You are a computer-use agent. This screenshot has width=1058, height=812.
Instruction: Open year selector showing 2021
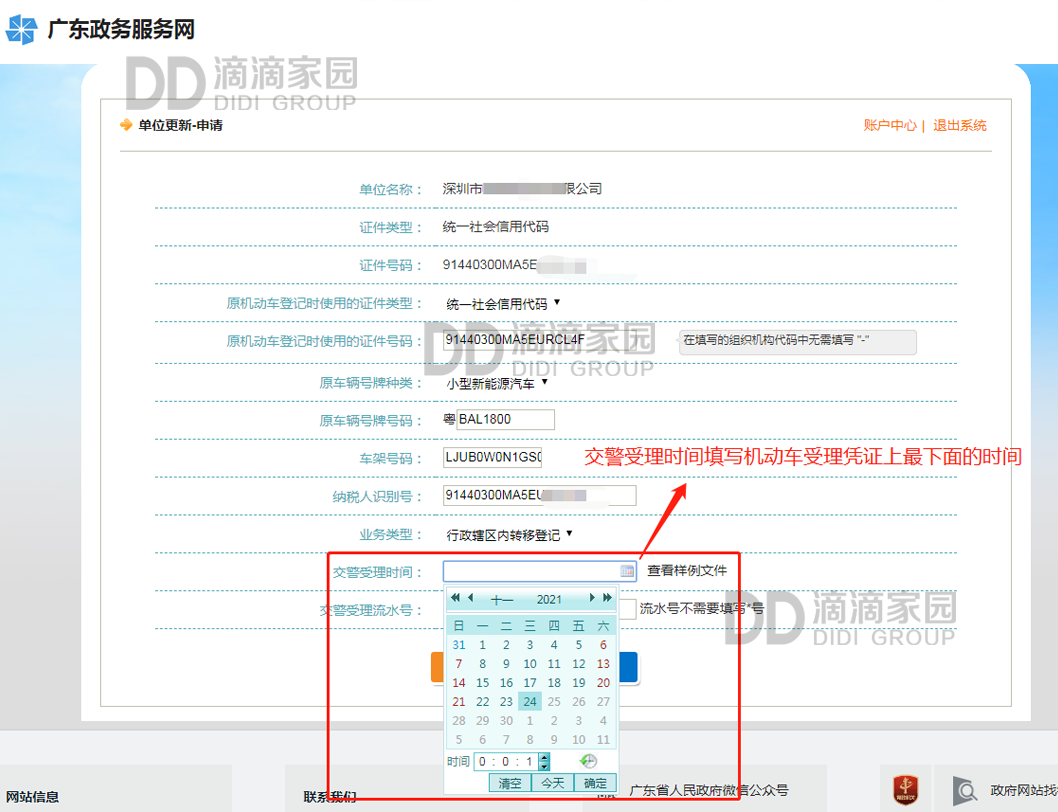click(549, 599)
